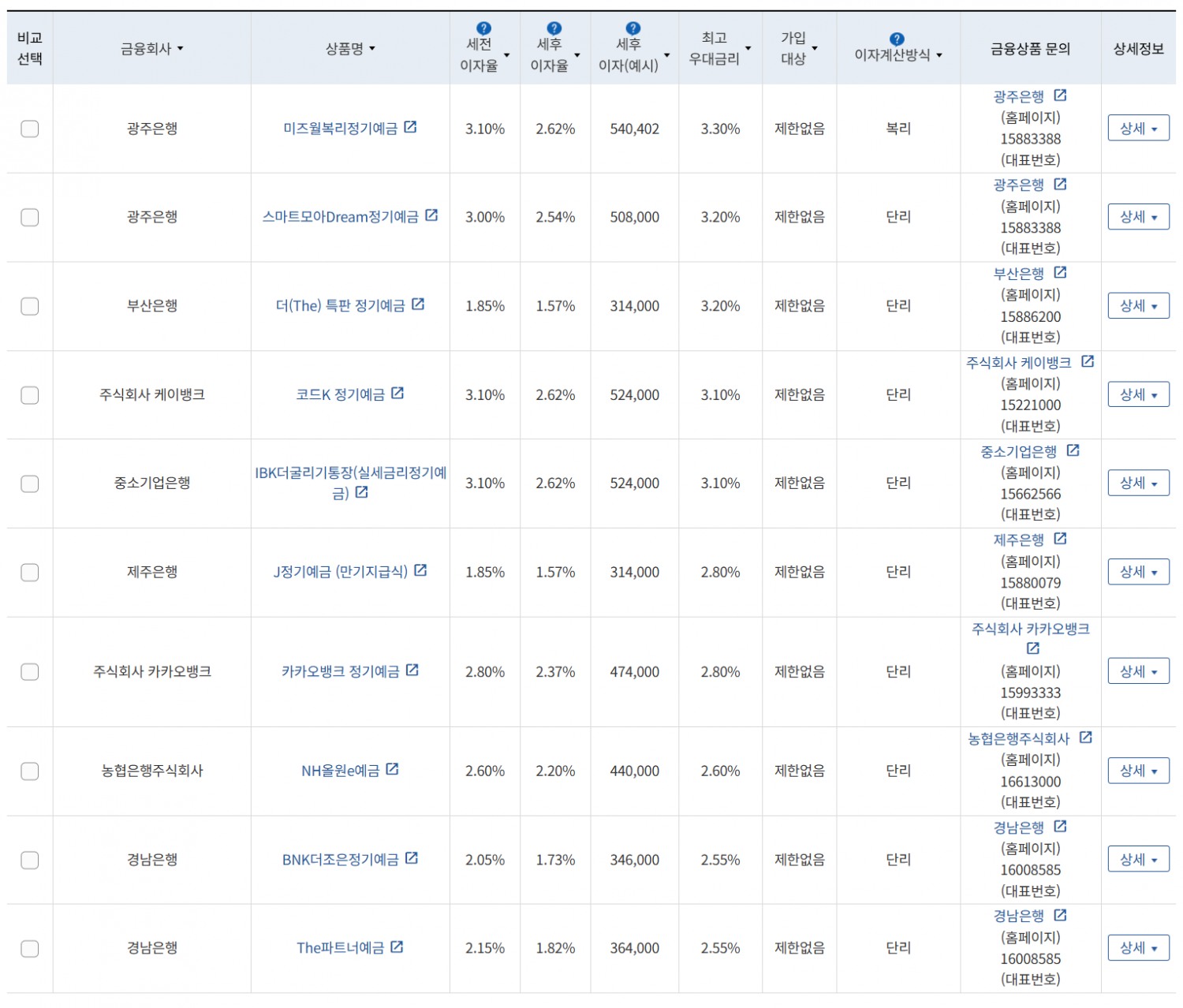Sort by 세후 이자율 column arrow
The width and height of the screenshot is (1183, 1008).
[x=577, y=55]
